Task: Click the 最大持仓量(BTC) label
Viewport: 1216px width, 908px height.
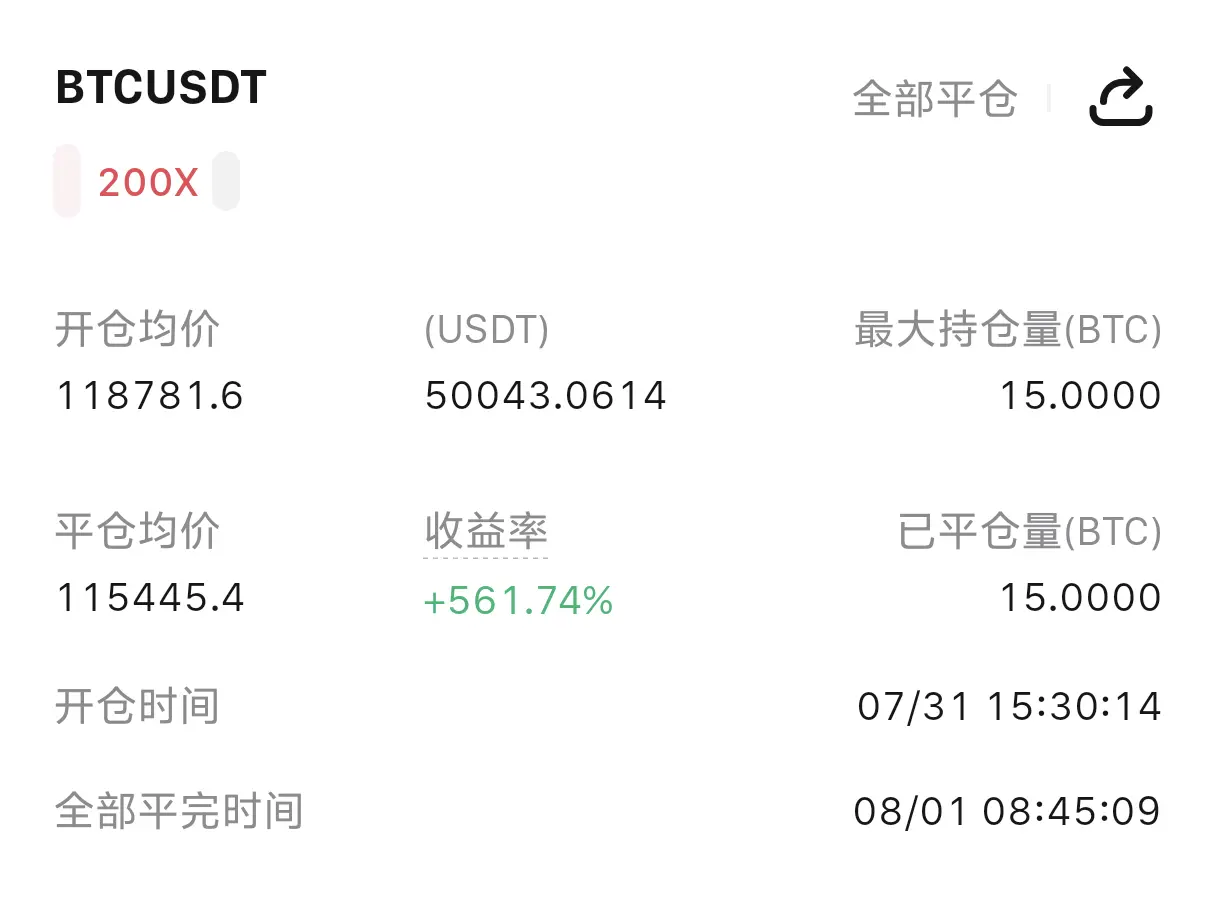Action: click(1008, 330)
